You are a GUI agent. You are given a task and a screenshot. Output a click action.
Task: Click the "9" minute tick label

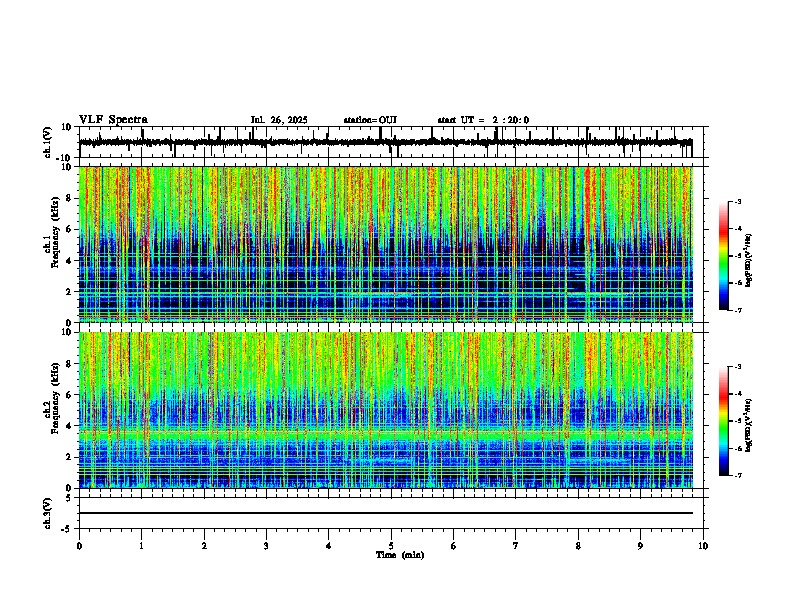click(640, 546)
